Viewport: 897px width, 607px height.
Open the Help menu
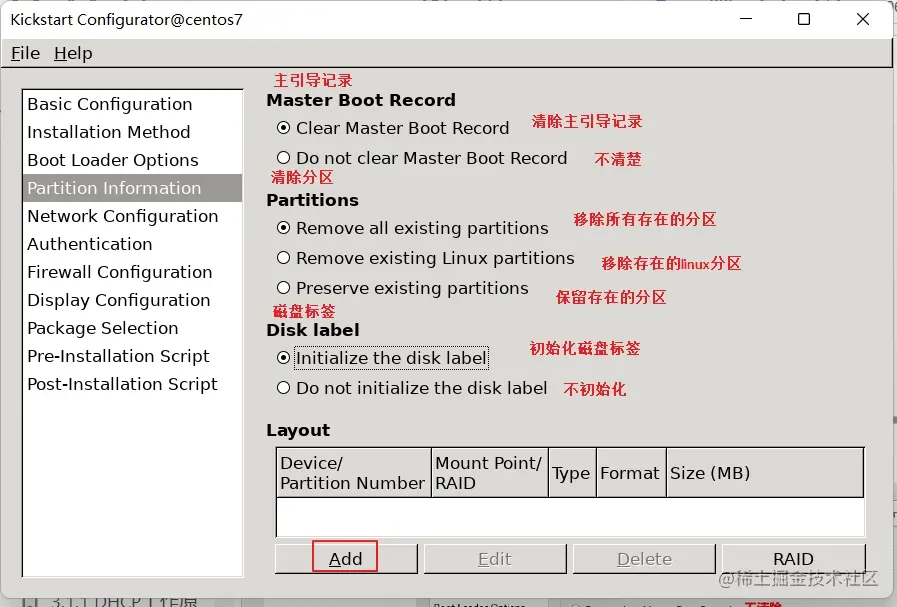73,53
